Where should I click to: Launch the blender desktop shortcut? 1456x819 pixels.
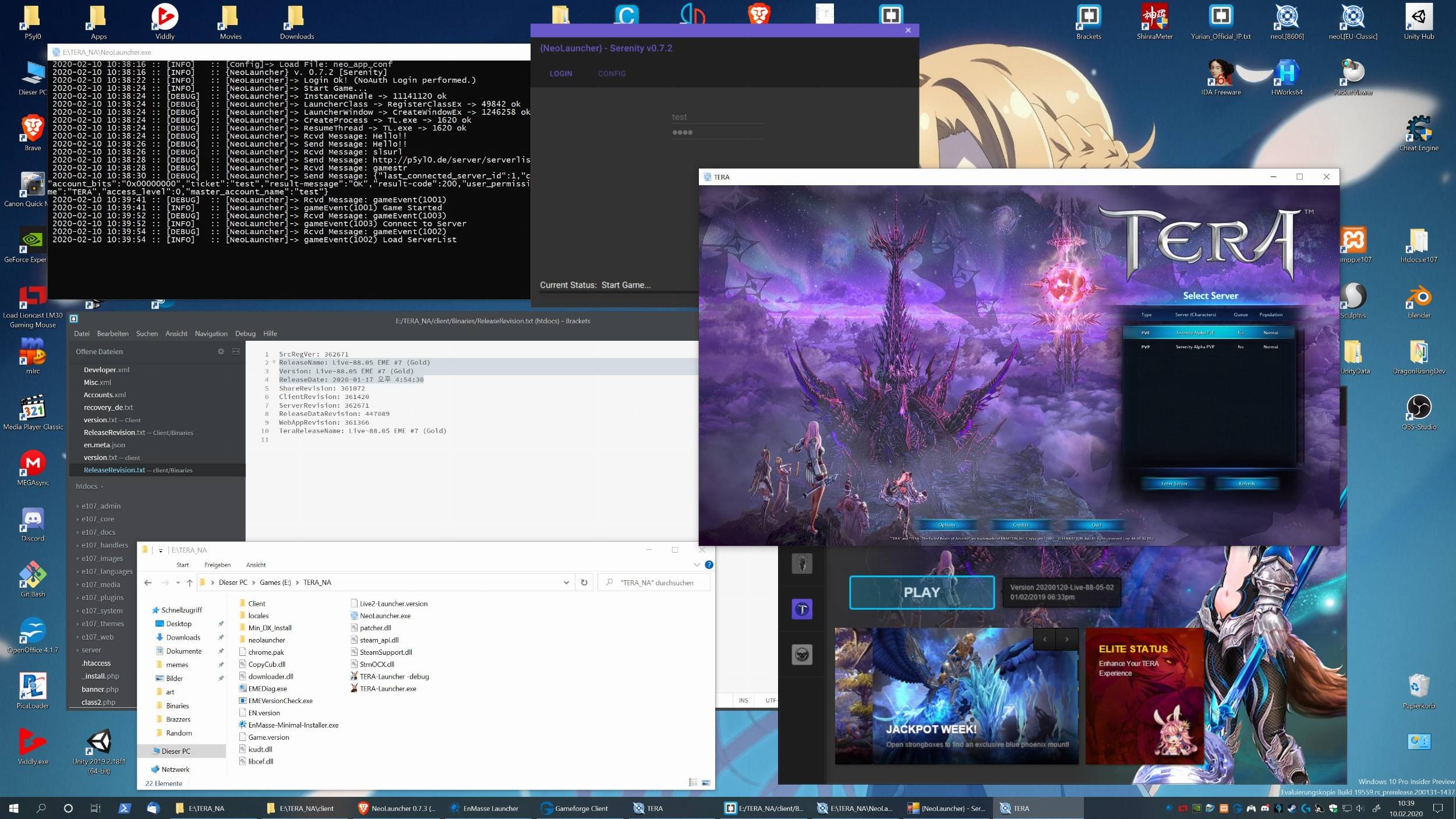[1419, 300]
